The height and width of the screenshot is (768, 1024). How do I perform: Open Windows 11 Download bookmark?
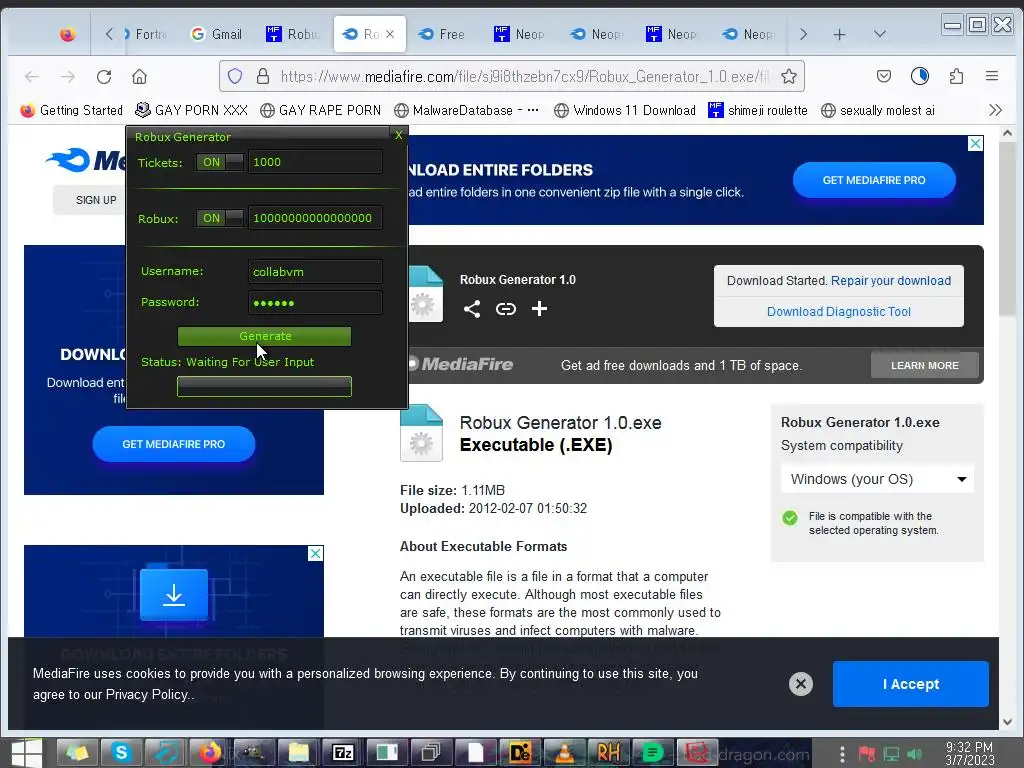625,110
